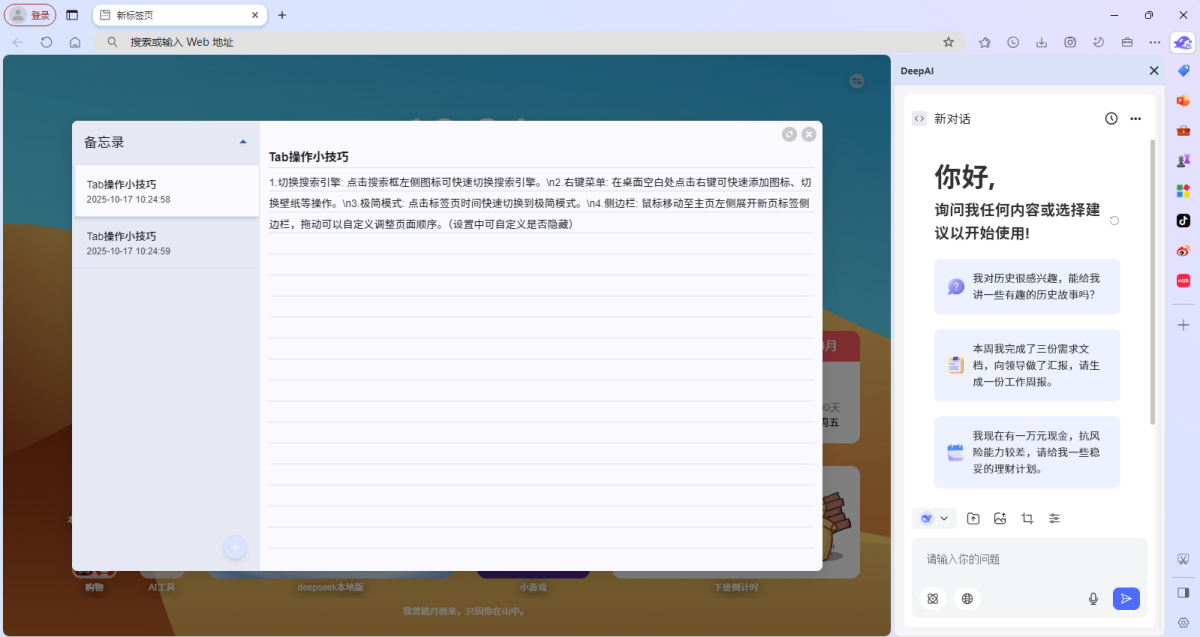Click the 登录 login button
Viewport: 1200px width, 637px height.
(x=30, y=15)
